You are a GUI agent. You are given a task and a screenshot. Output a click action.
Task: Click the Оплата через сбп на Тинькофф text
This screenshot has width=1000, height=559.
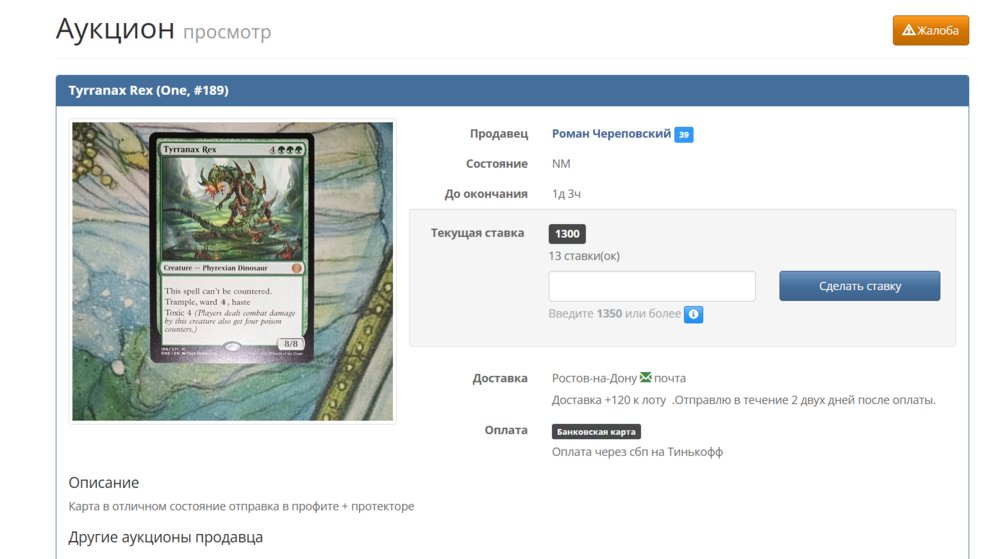click(x=637, y=452)
